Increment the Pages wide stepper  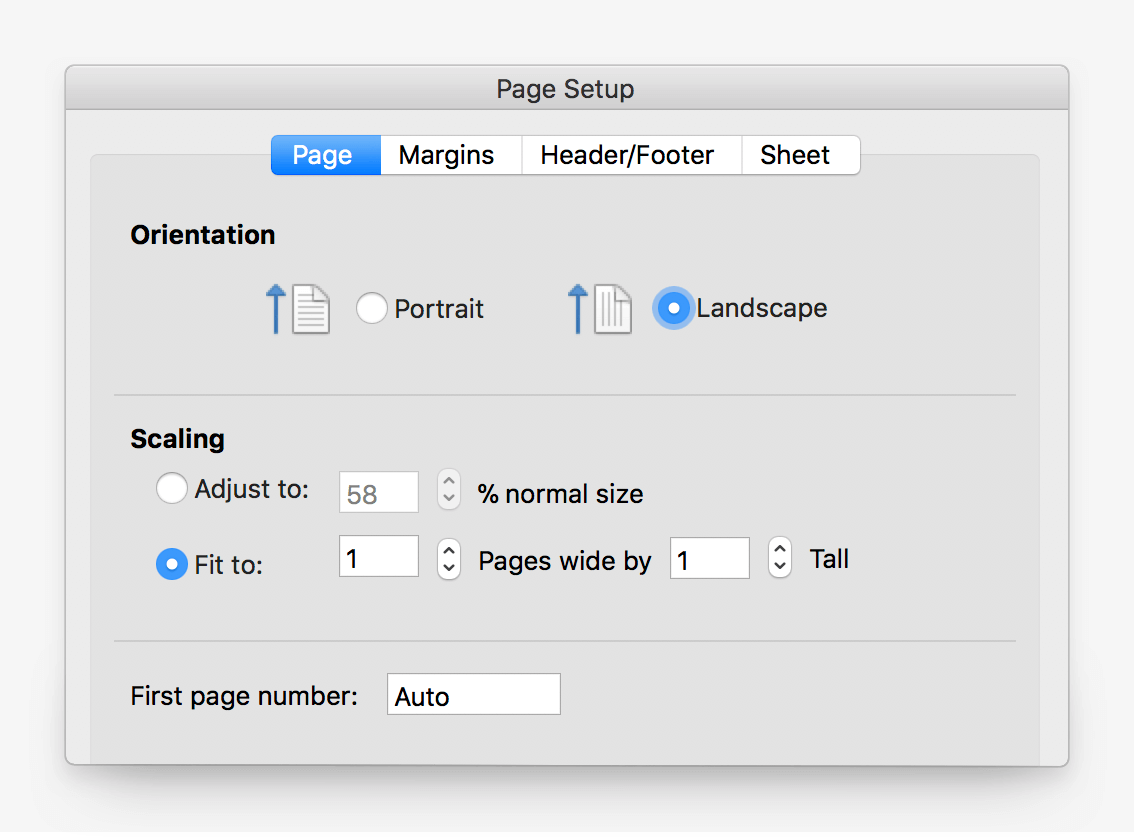point(449,549)
